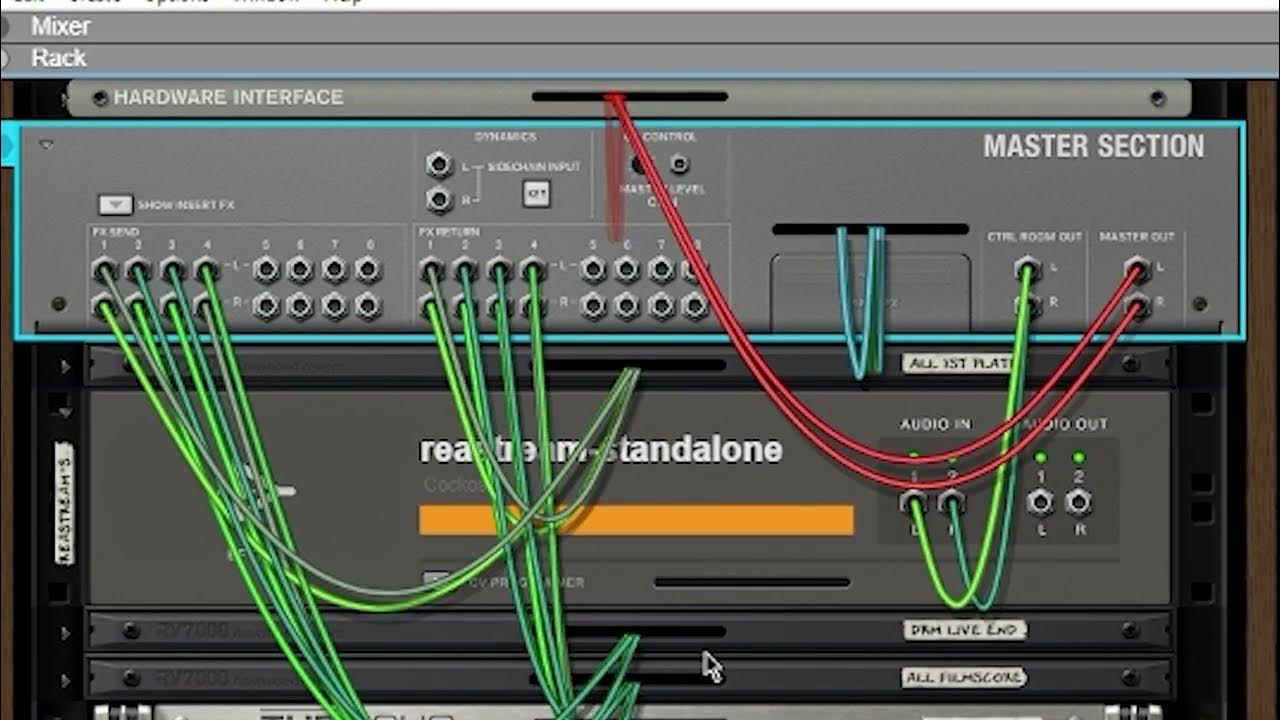Click the FX Send 5 right jack
Image resolution: width=1280 pixels, height=720 pixels.
pyautogui.click(x=266, y=306)
